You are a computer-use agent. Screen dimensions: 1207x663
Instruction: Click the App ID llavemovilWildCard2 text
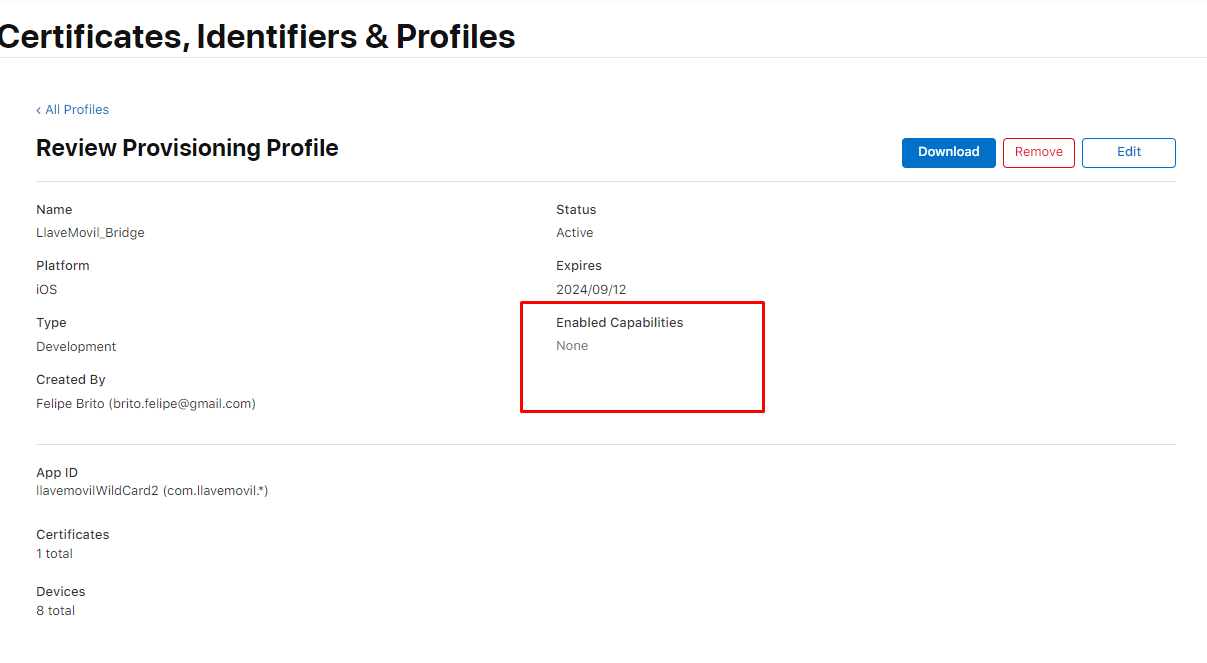pos(152,491)
